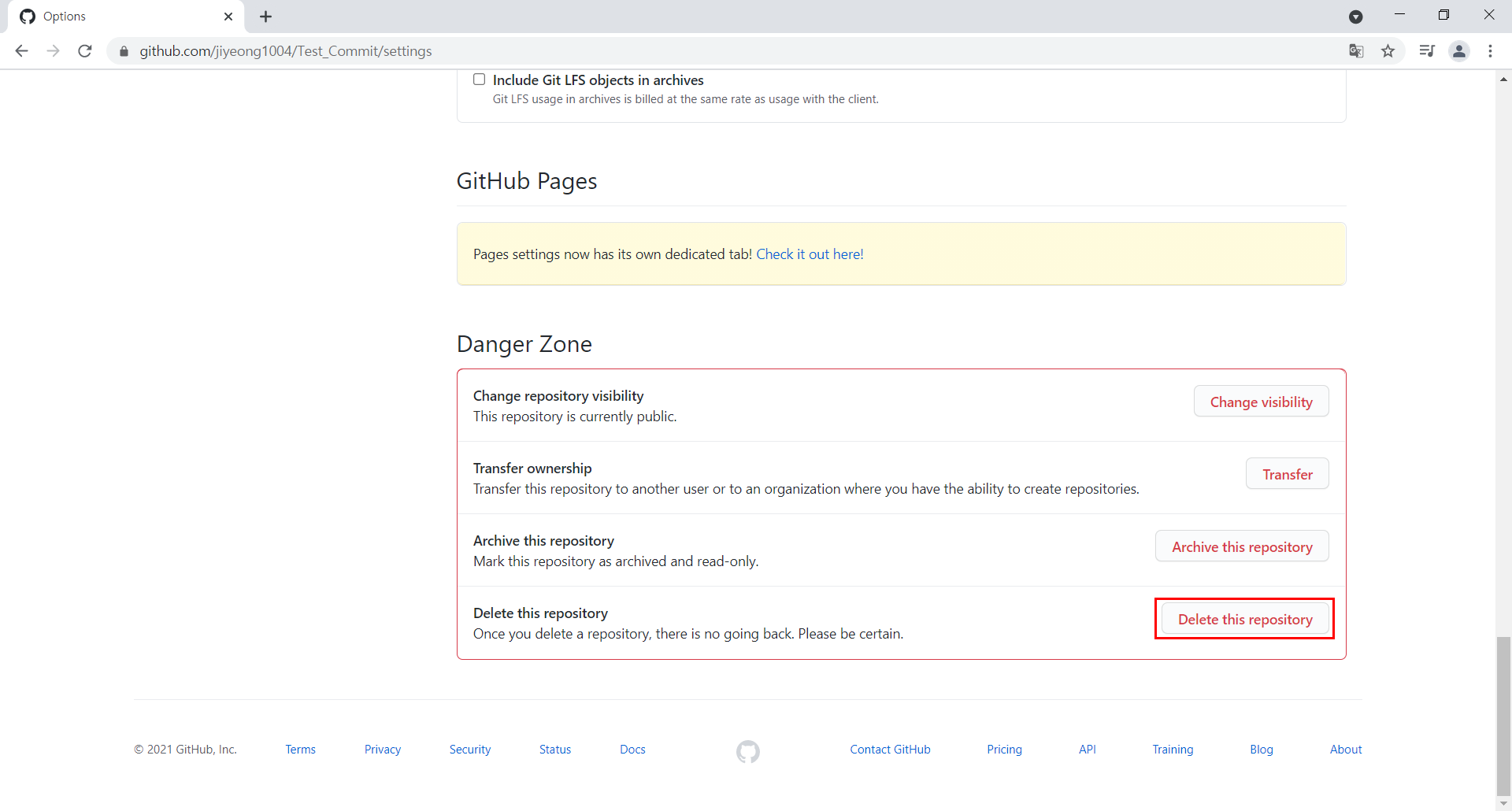Click the tab search dropdown arrow
Viewport: 1512px width, 811px height.
tap(1356, 17)
